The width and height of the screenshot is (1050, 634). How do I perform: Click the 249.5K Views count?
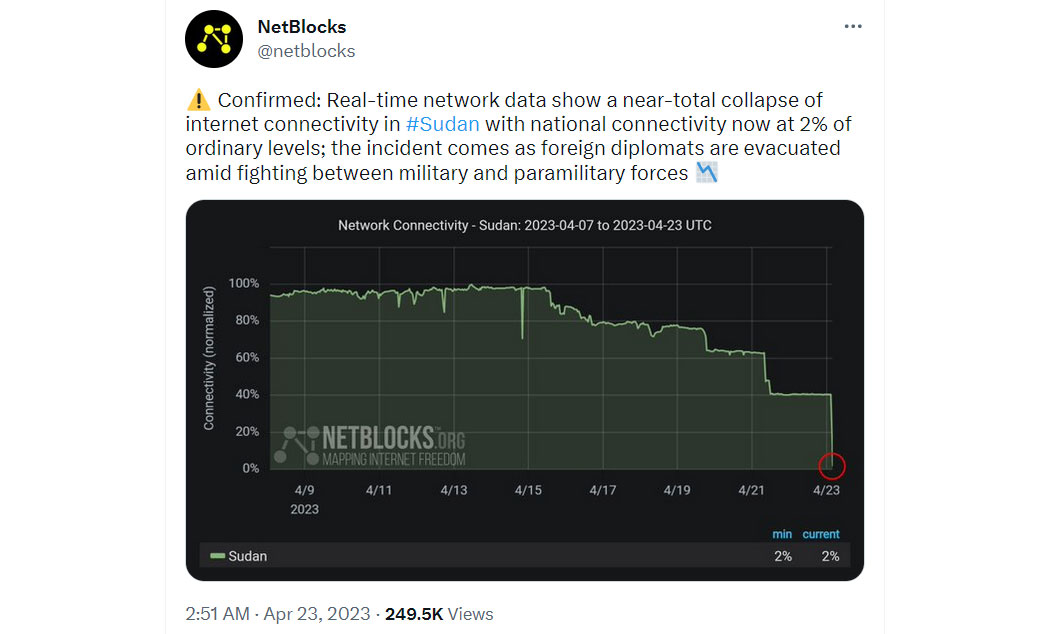439,614
